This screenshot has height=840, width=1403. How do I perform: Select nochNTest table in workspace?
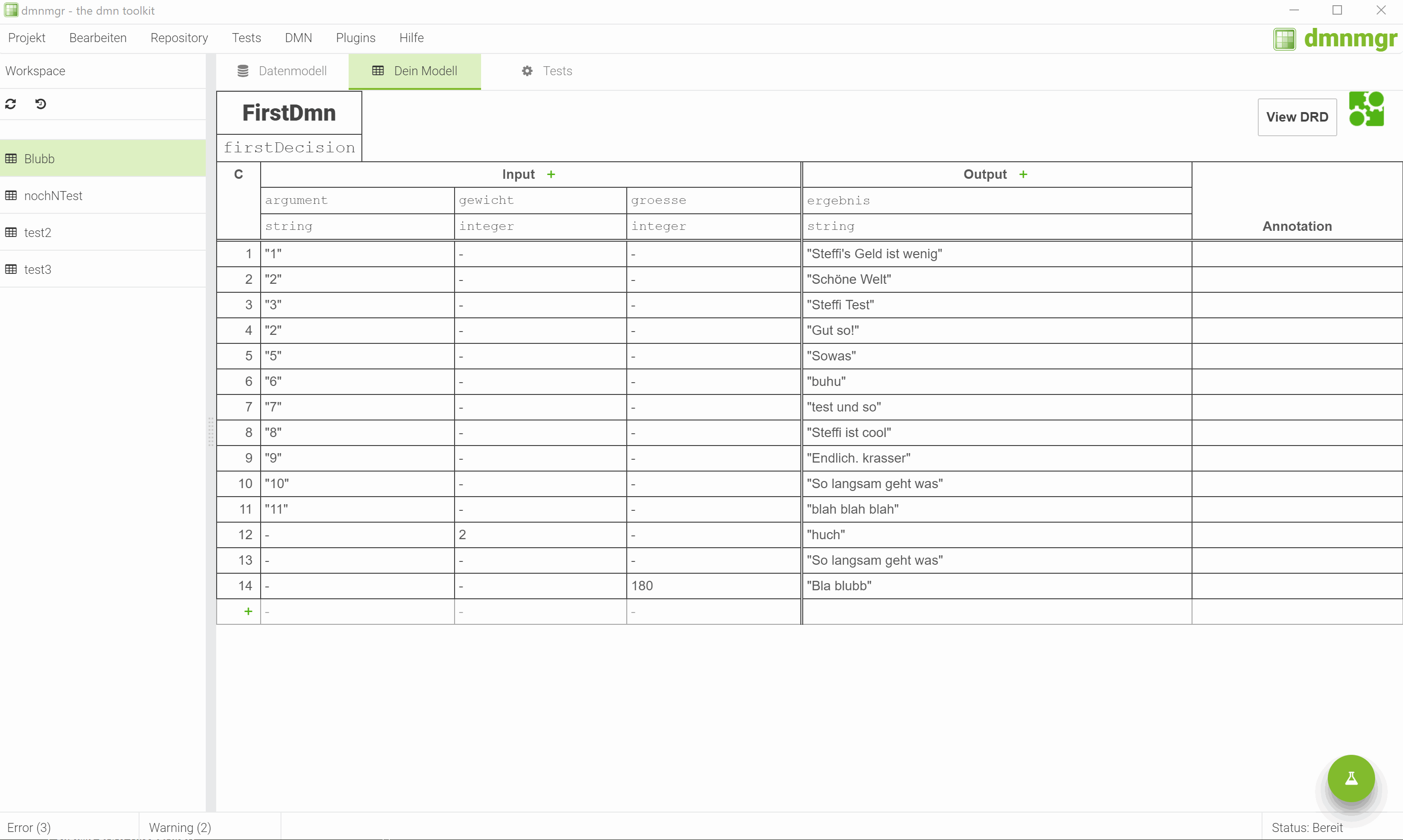click(53, 196)
